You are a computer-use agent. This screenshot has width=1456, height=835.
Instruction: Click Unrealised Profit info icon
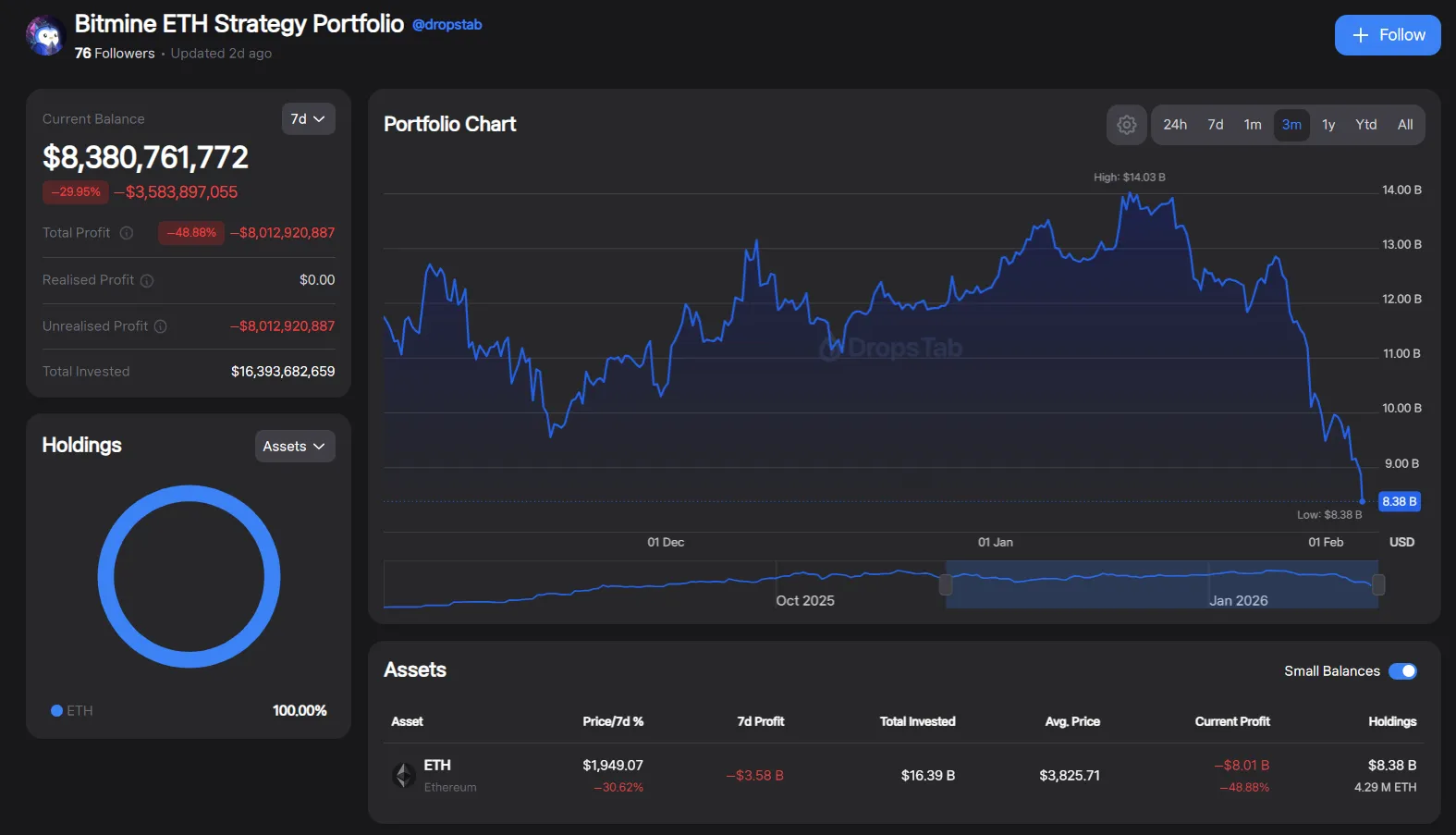click(x=161, y=326)
